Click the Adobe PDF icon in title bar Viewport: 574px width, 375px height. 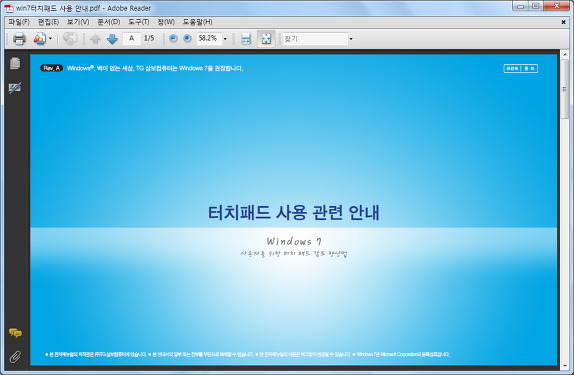[9, 8]
